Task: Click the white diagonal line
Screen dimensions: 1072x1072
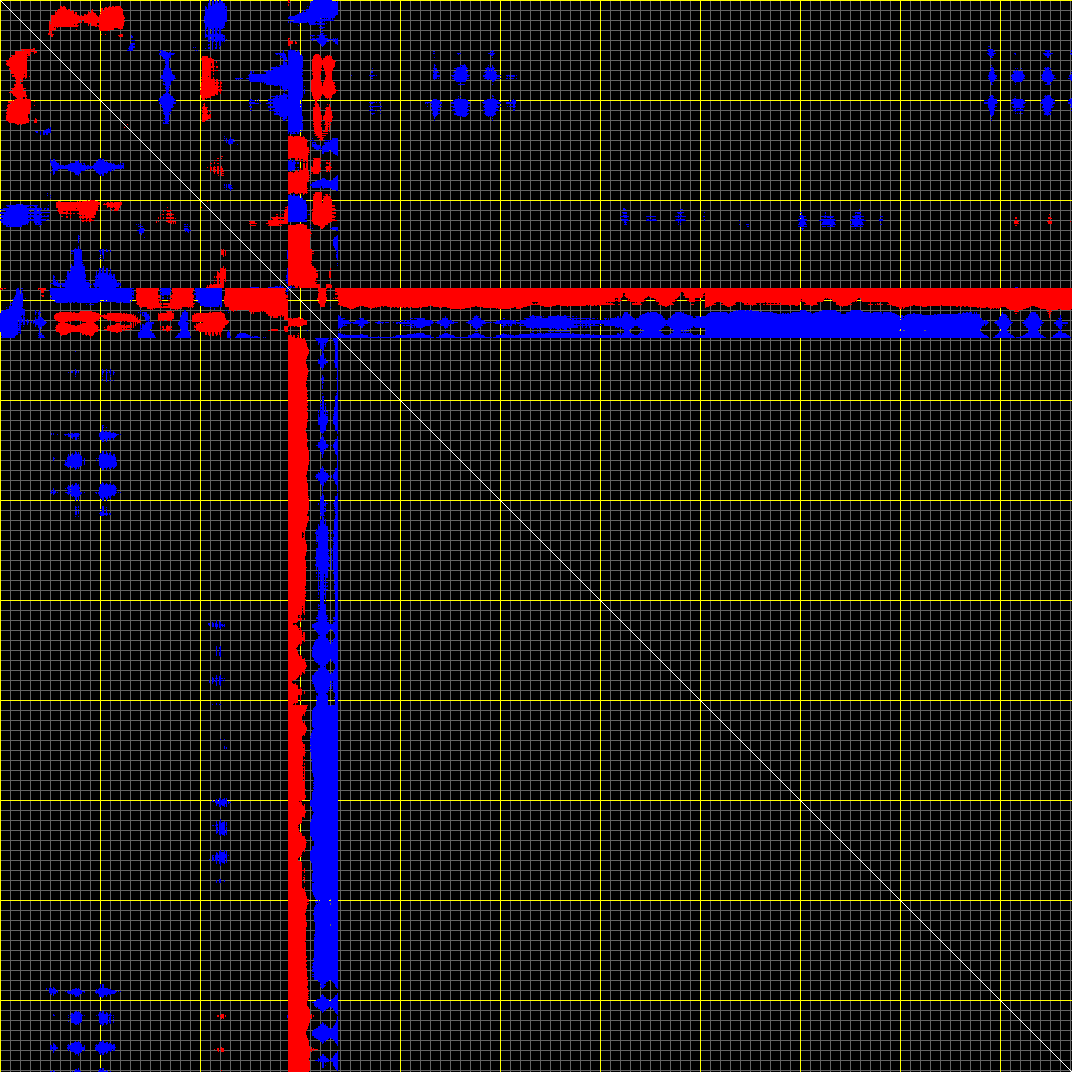Action: pyautogui.click(x=536, y=536)
